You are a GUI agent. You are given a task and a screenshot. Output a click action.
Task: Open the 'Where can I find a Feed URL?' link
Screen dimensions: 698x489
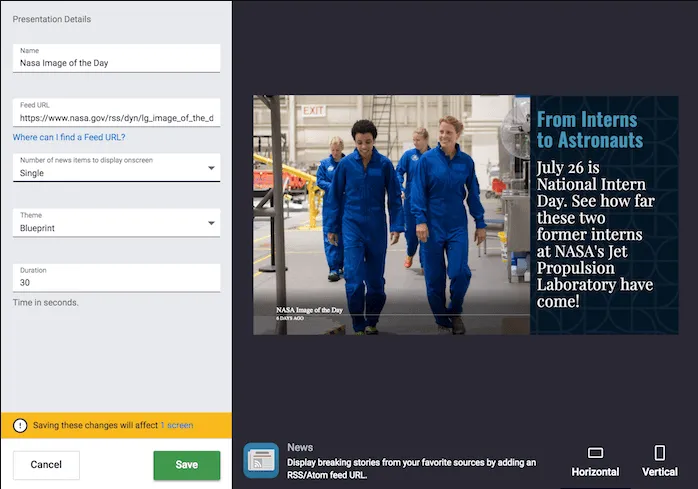69,137
